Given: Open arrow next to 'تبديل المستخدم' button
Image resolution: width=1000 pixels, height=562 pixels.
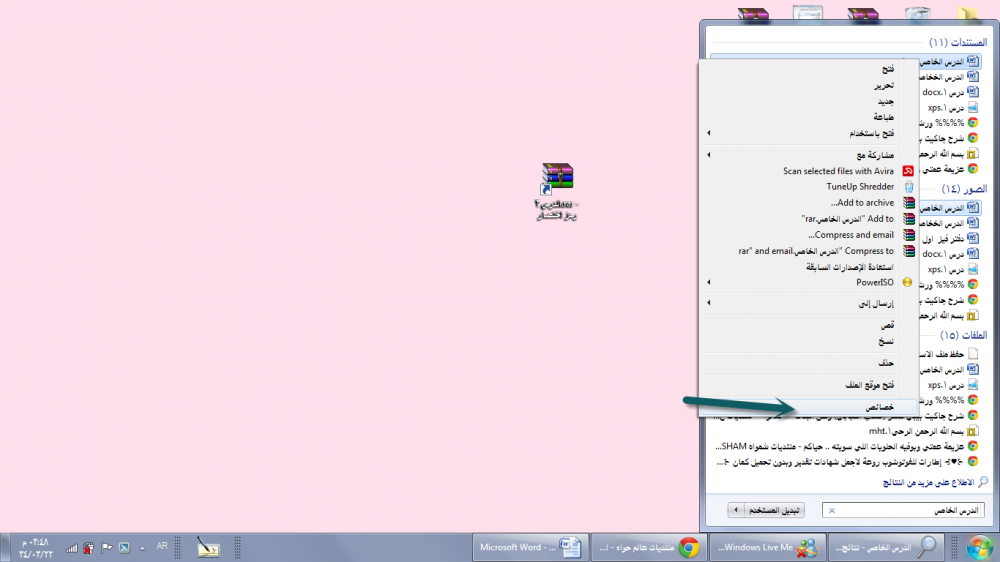Looking at the screenshot, I should 737,510.
